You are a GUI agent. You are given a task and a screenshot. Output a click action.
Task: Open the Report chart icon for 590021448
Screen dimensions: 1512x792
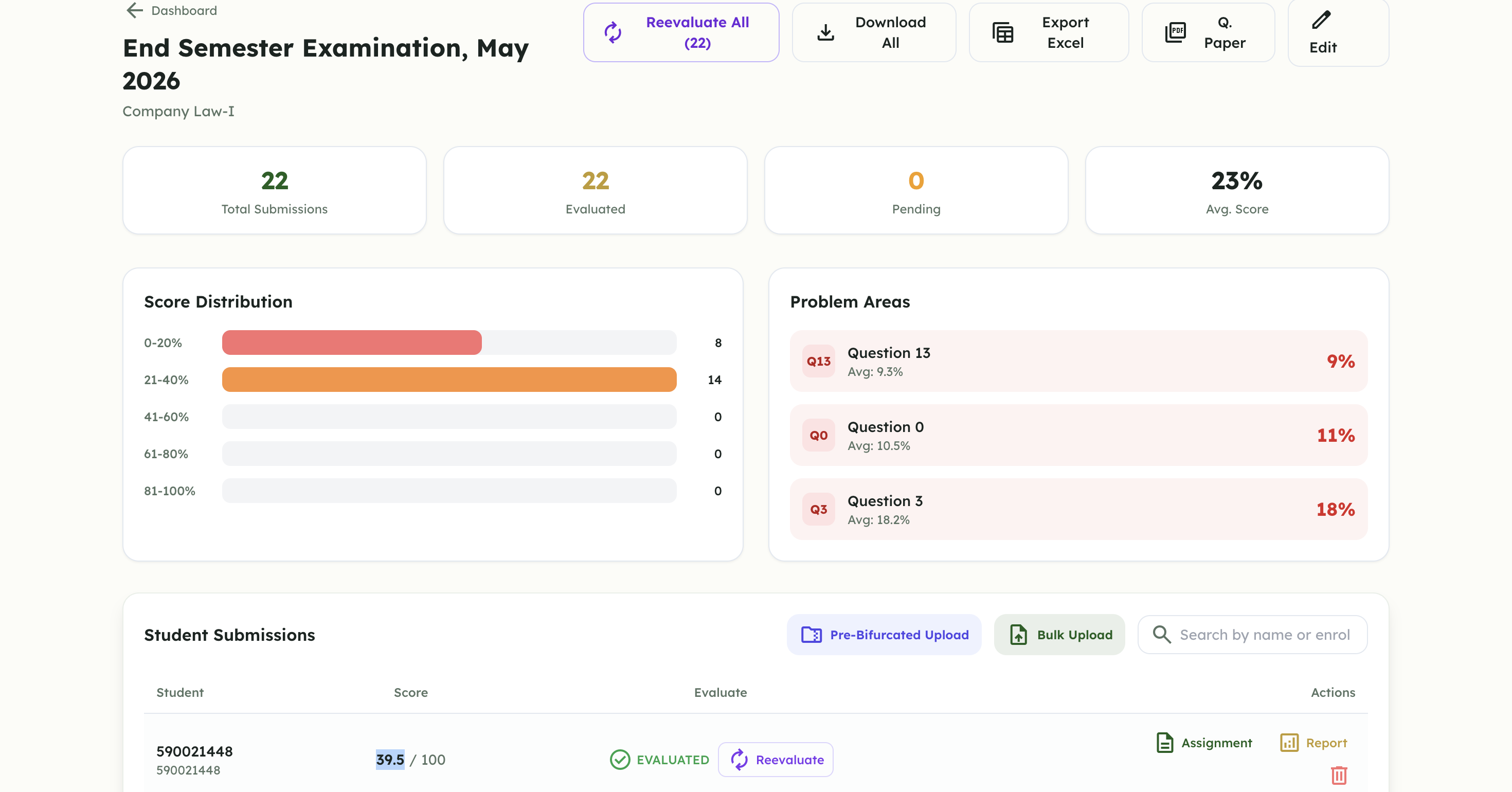[x=1289, y=743]
